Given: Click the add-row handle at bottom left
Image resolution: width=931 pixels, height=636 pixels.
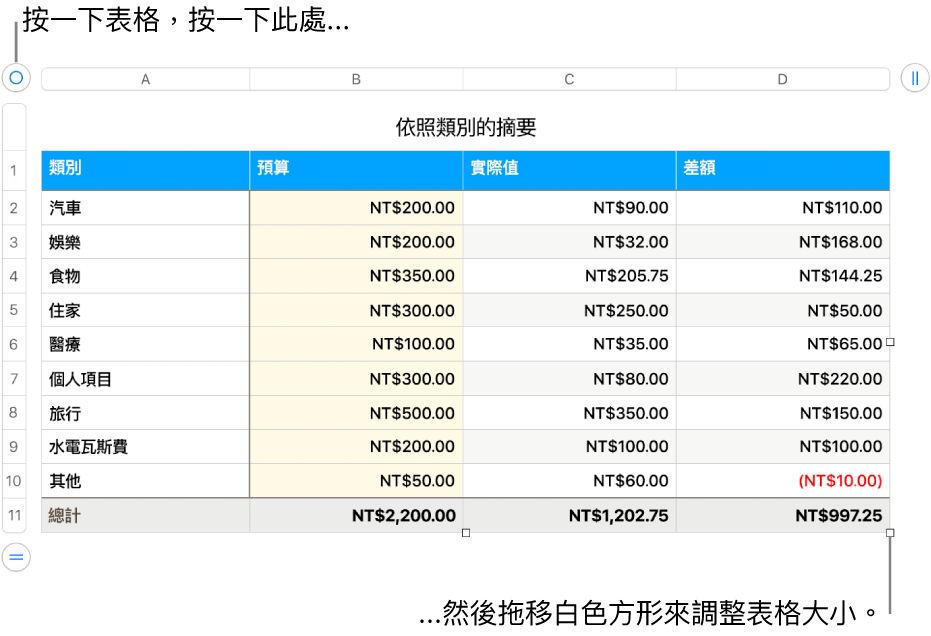Looking at the screenshot, I should 14,558.
